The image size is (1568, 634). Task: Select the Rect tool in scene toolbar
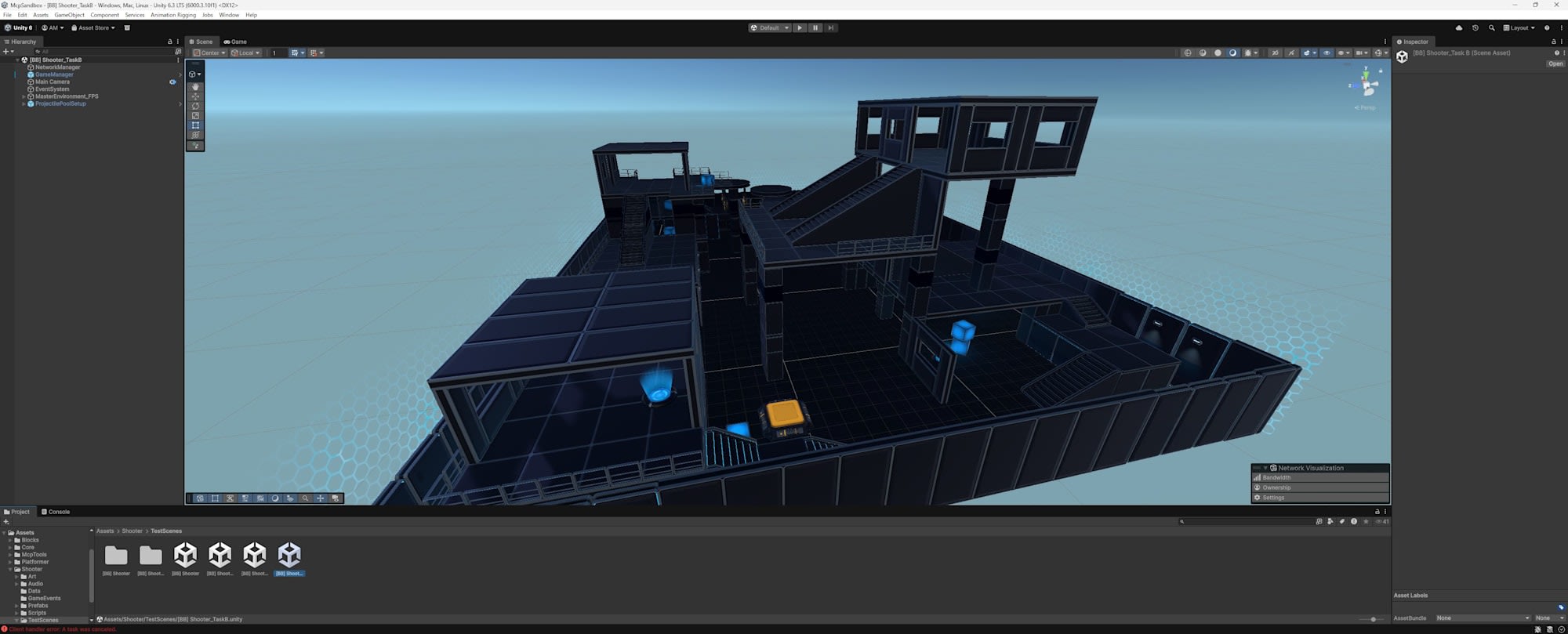pyautogui.click(x=196, y=125)
